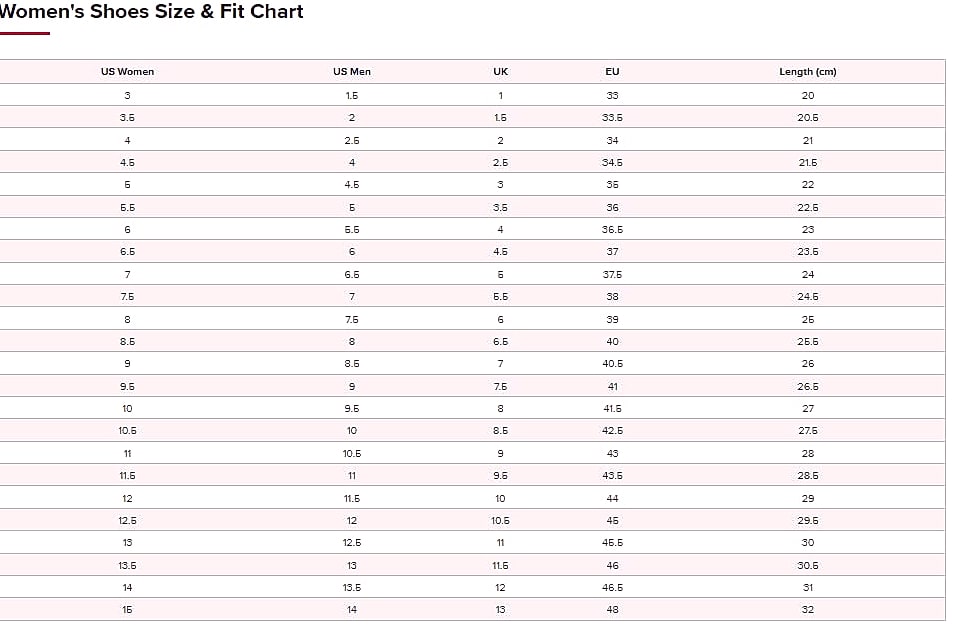
Task: Select the US Women size 3 cell
Action: [x=127, y=95]
